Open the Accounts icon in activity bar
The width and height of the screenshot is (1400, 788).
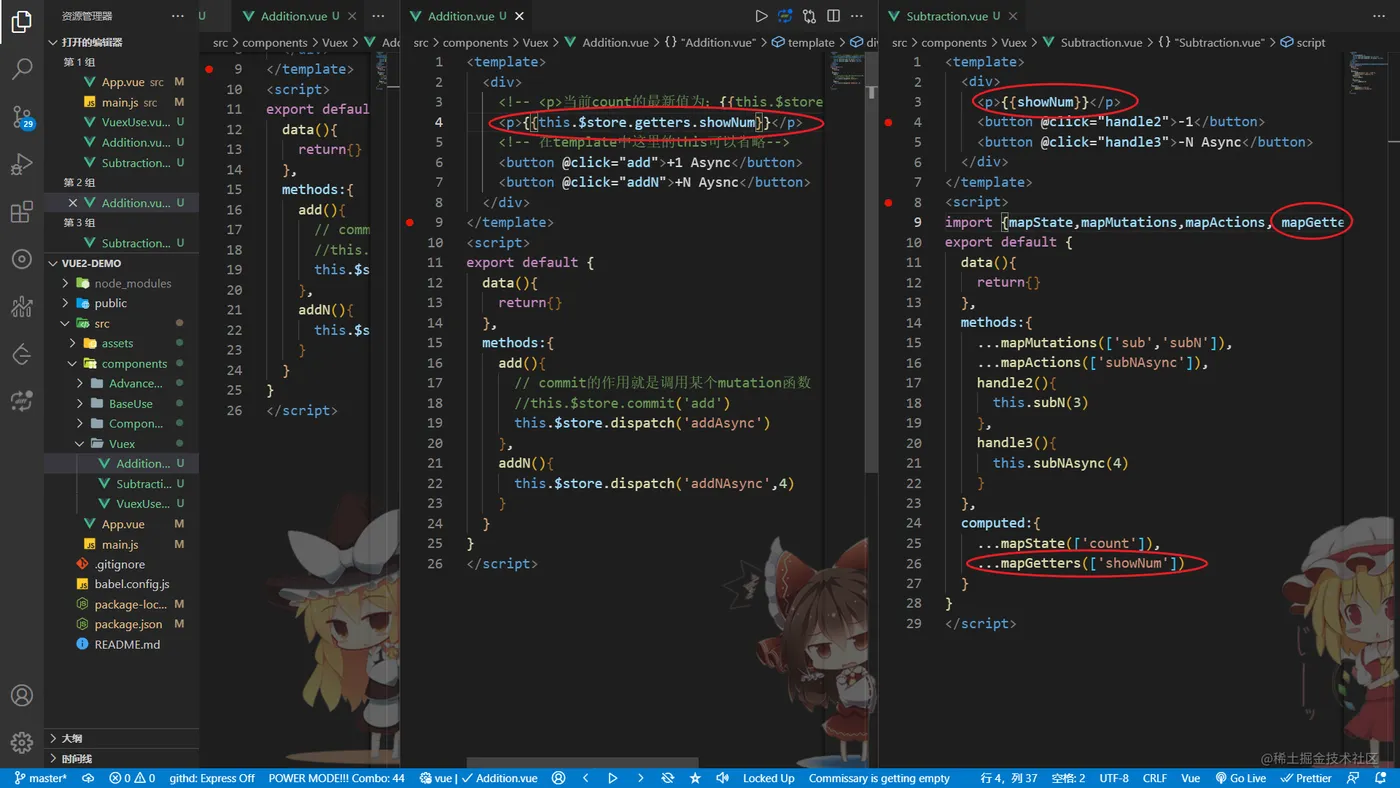coord(22,696)
